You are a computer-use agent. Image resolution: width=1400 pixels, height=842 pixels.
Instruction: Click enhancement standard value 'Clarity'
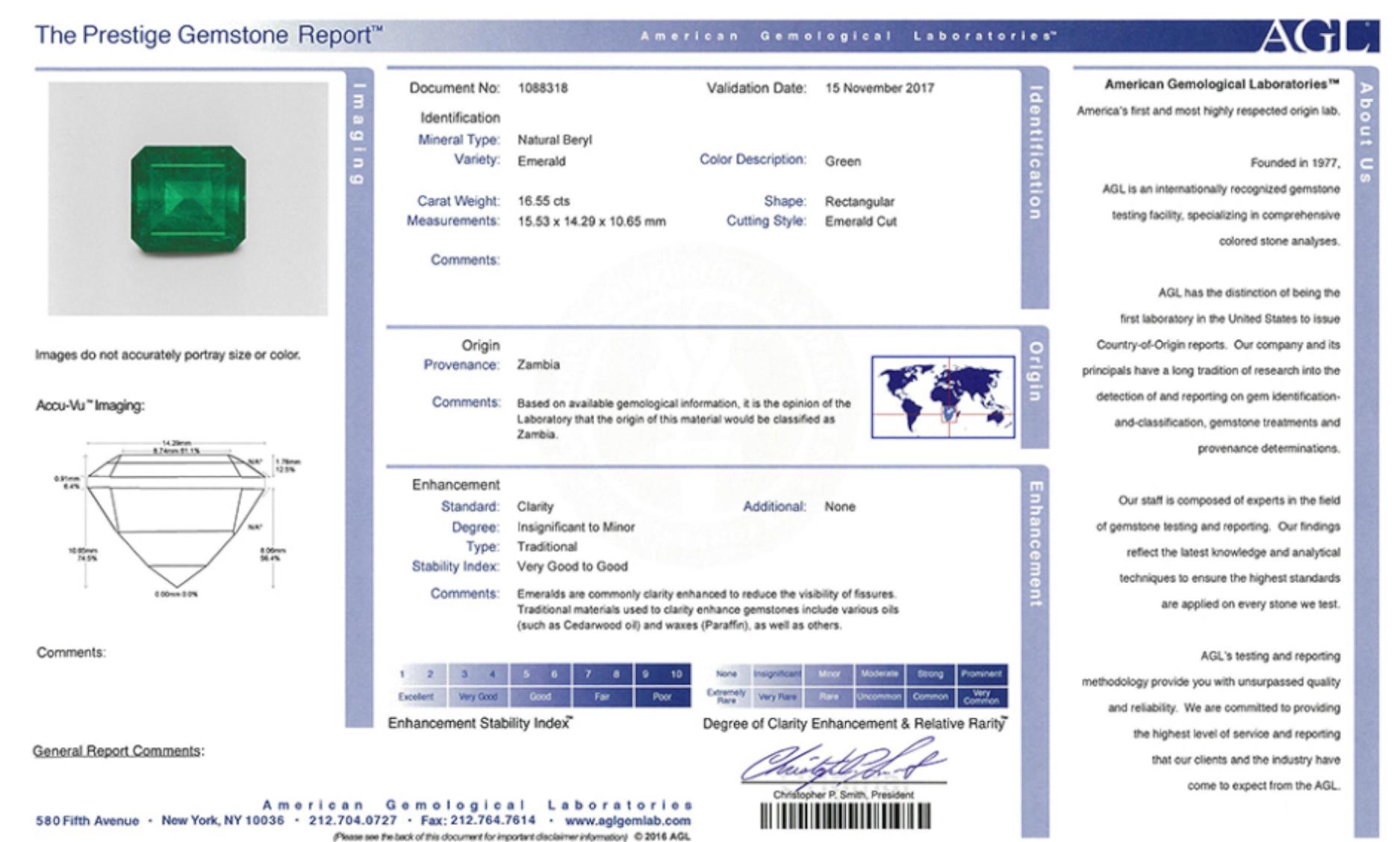(535, 507)
